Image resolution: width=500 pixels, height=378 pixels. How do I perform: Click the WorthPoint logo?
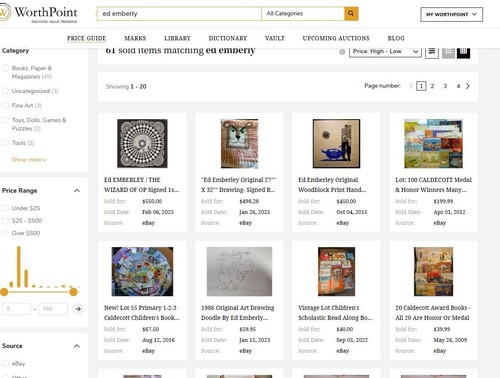click(39, 14)
